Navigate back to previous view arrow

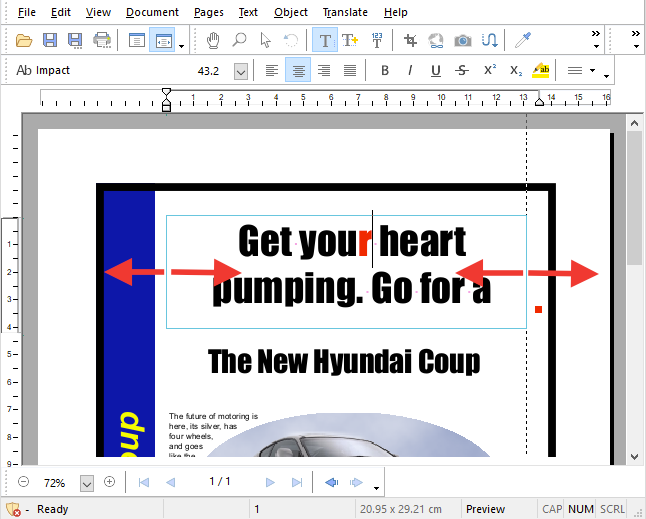[x=331, y=482]
